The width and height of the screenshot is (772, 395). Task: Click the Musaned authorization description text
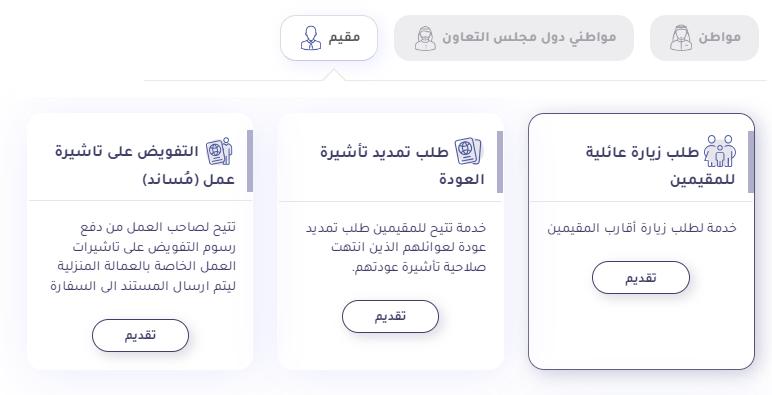coord(143,256)
